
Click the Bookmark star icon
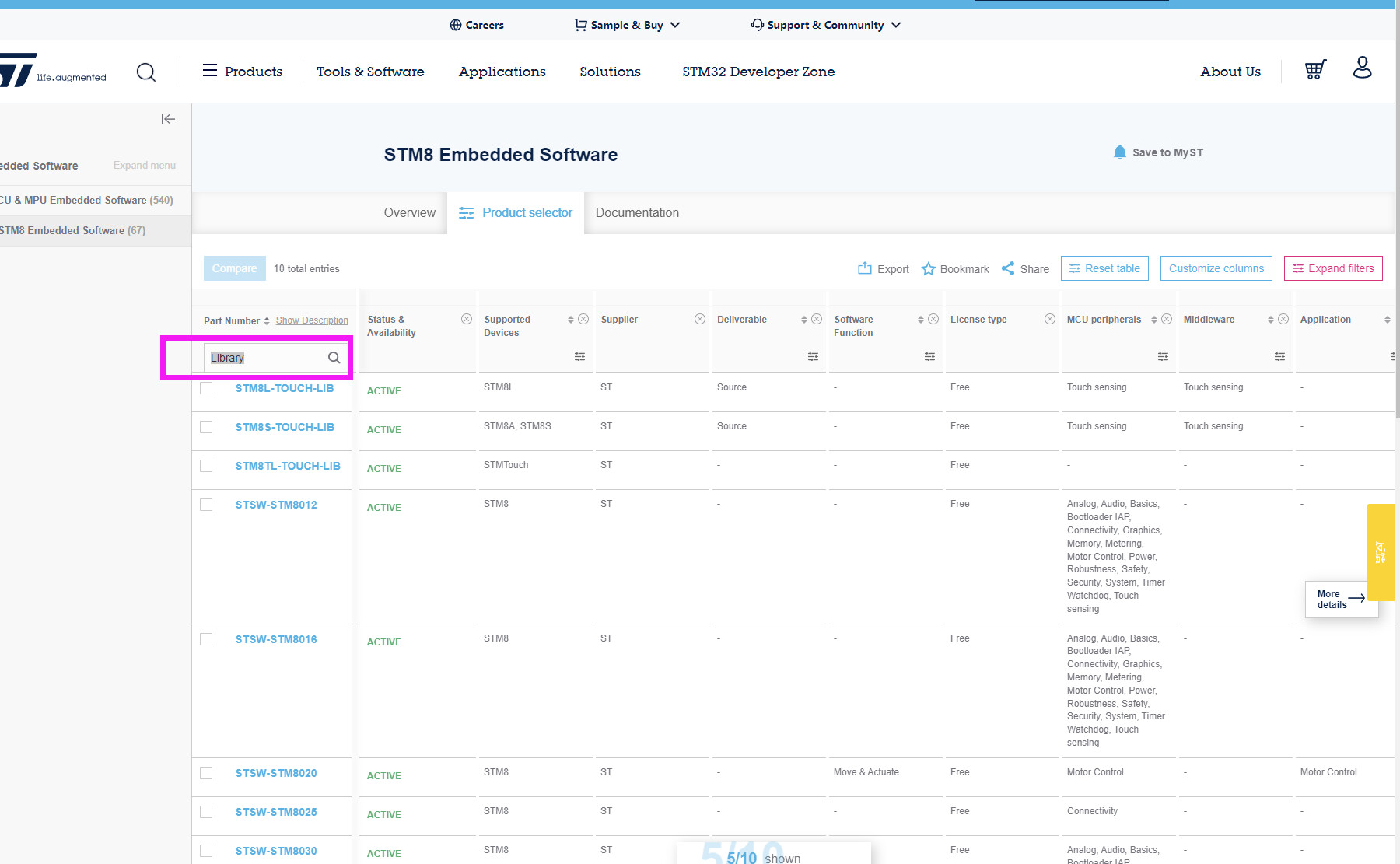click(928, 269)
